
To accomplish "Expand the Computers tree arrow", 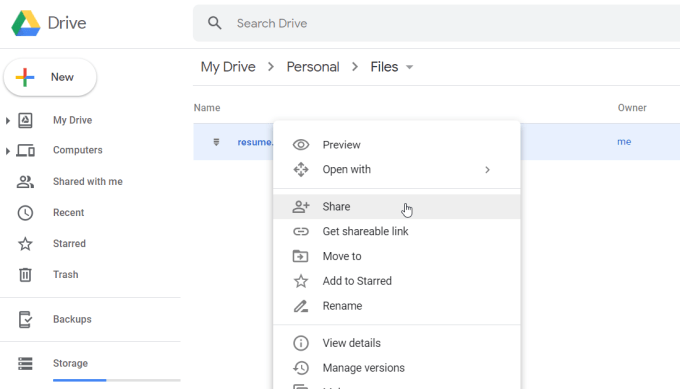I will pos(7,151).
